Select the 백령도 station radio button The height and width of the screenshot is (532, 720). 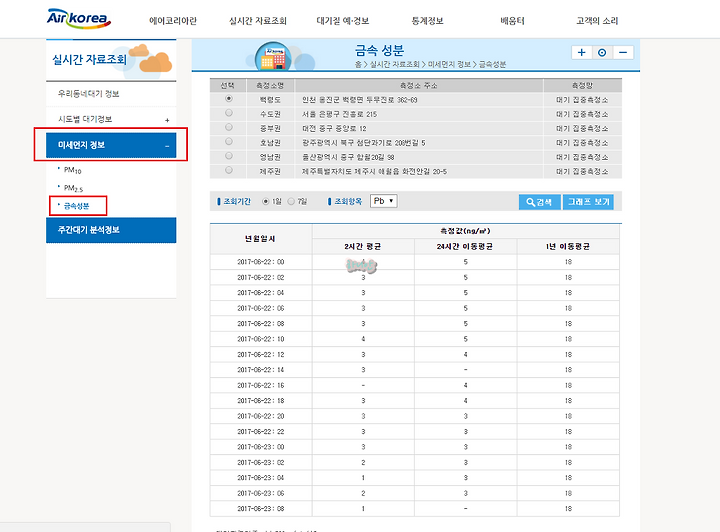(x=229, y=99)
